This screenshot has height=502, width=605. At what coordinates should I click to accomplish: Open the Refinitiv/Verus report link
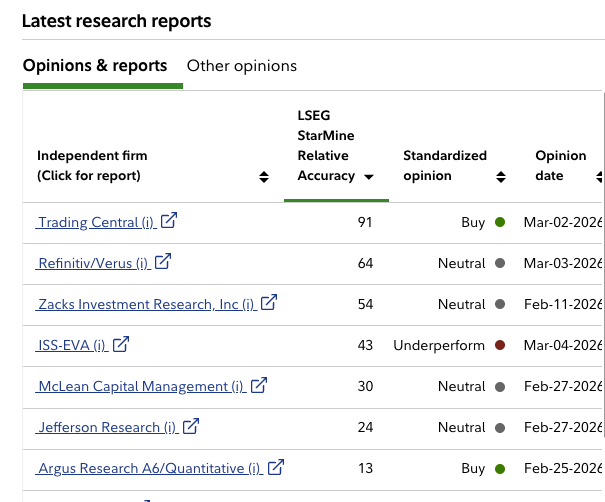(91, 263)
